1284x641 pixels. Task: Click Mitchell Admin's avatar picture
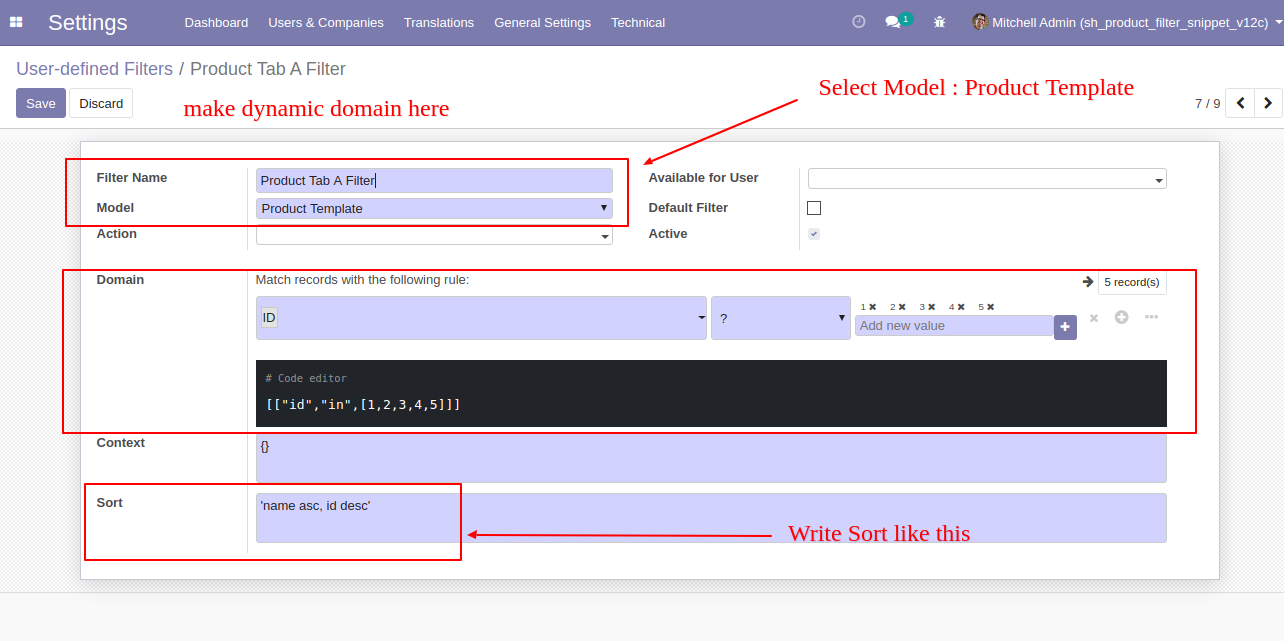[980, 22]
